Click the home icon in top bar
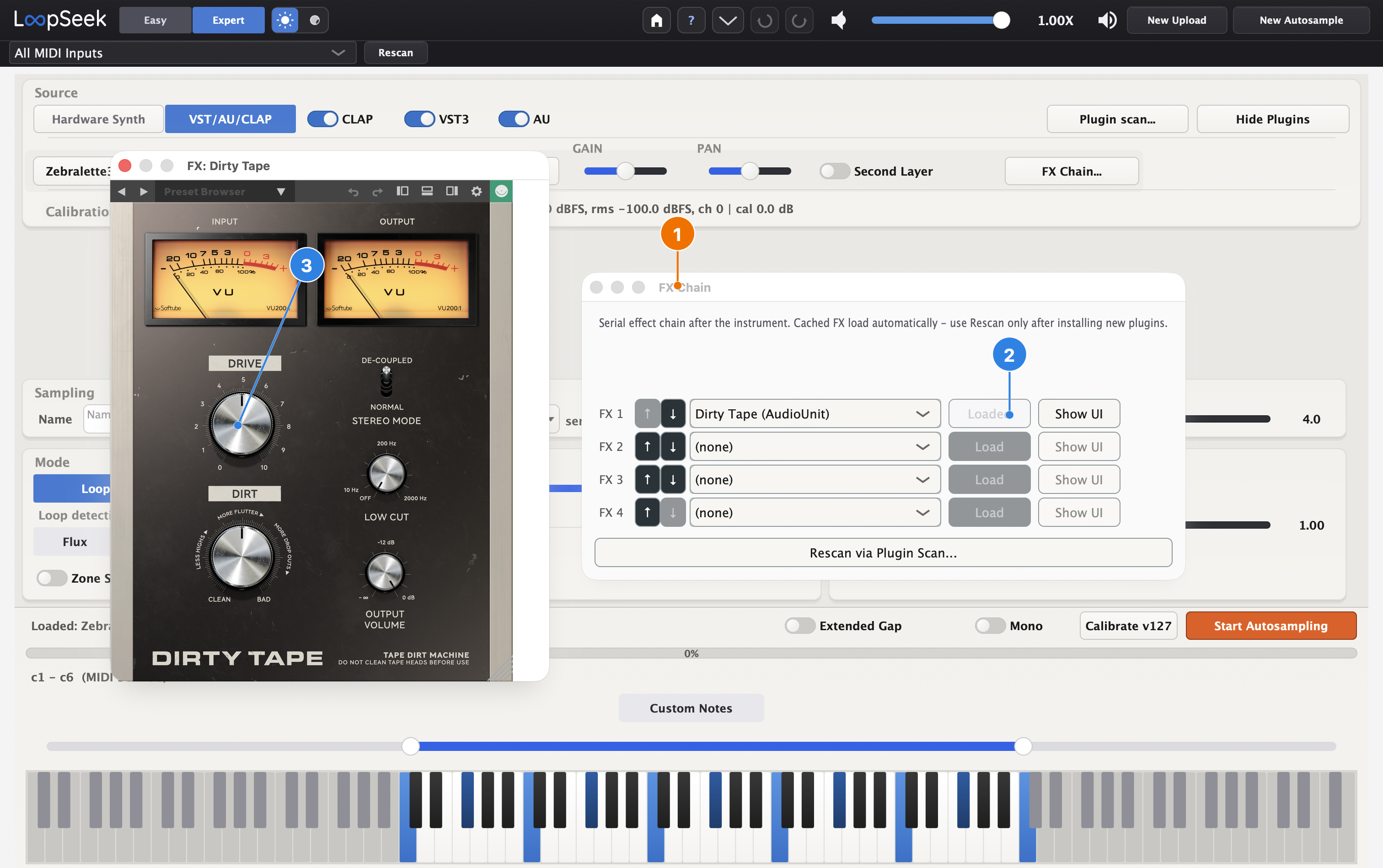This screenshot has height=868, width=1383. pos(656,21)
